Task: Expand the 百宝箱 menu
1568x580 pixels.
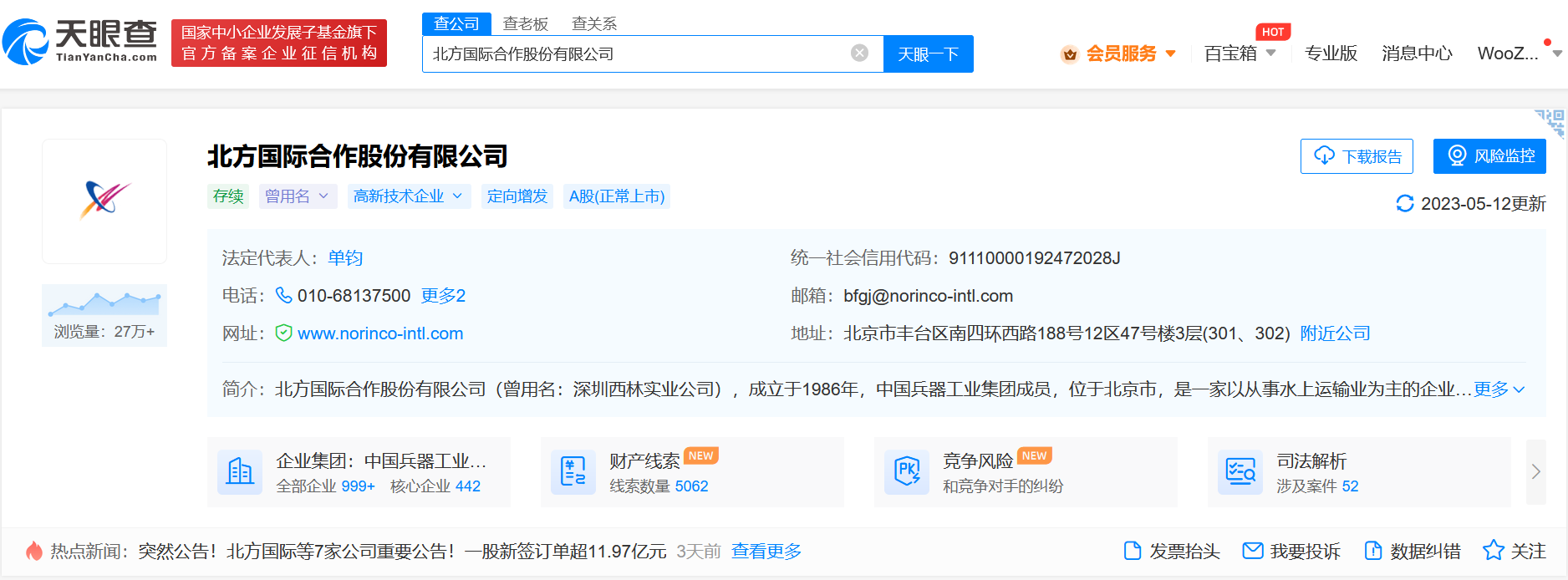Action: [x=1240, y=53]
